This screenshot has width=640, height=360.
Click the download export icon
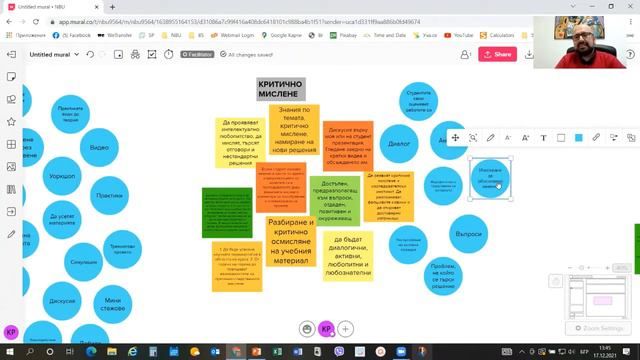[x=529, y=54]
